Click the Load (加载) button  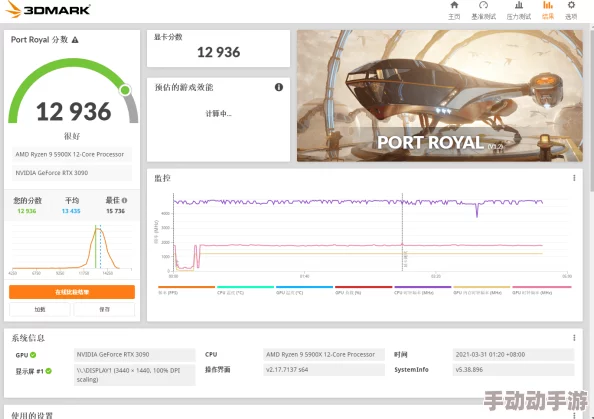[40, 310]
